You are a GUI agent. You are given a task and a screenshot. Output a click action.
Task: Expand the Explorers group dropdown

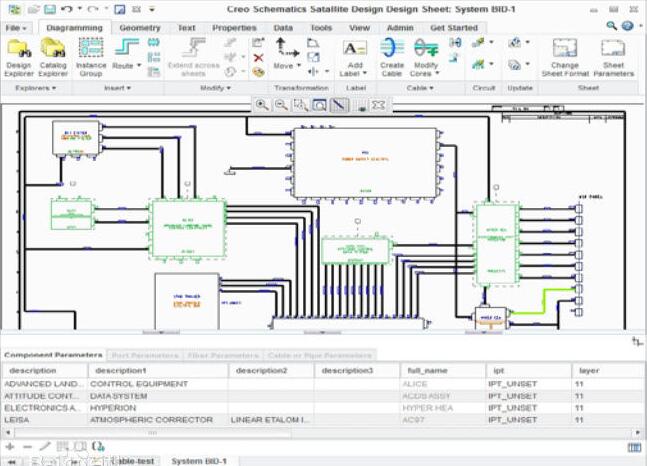35,88
